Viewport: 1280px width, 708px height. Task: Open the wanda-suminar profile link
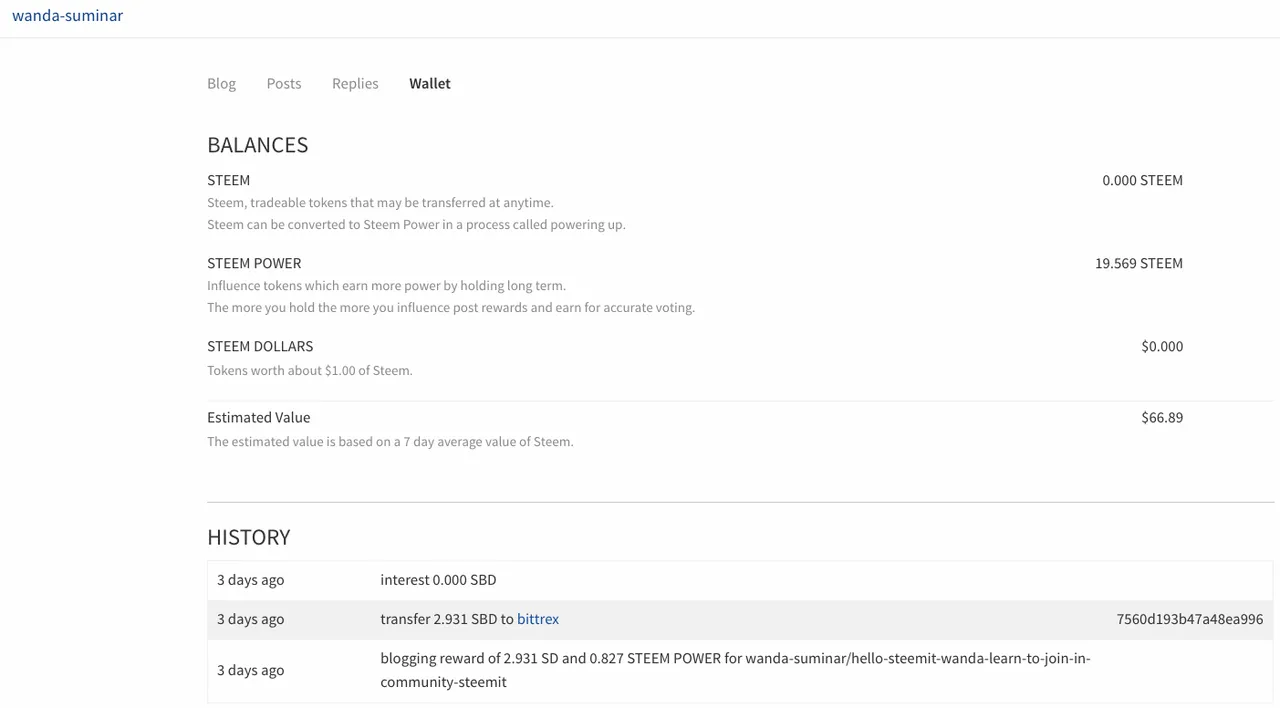pyautogui.click(x=67, y=15)
